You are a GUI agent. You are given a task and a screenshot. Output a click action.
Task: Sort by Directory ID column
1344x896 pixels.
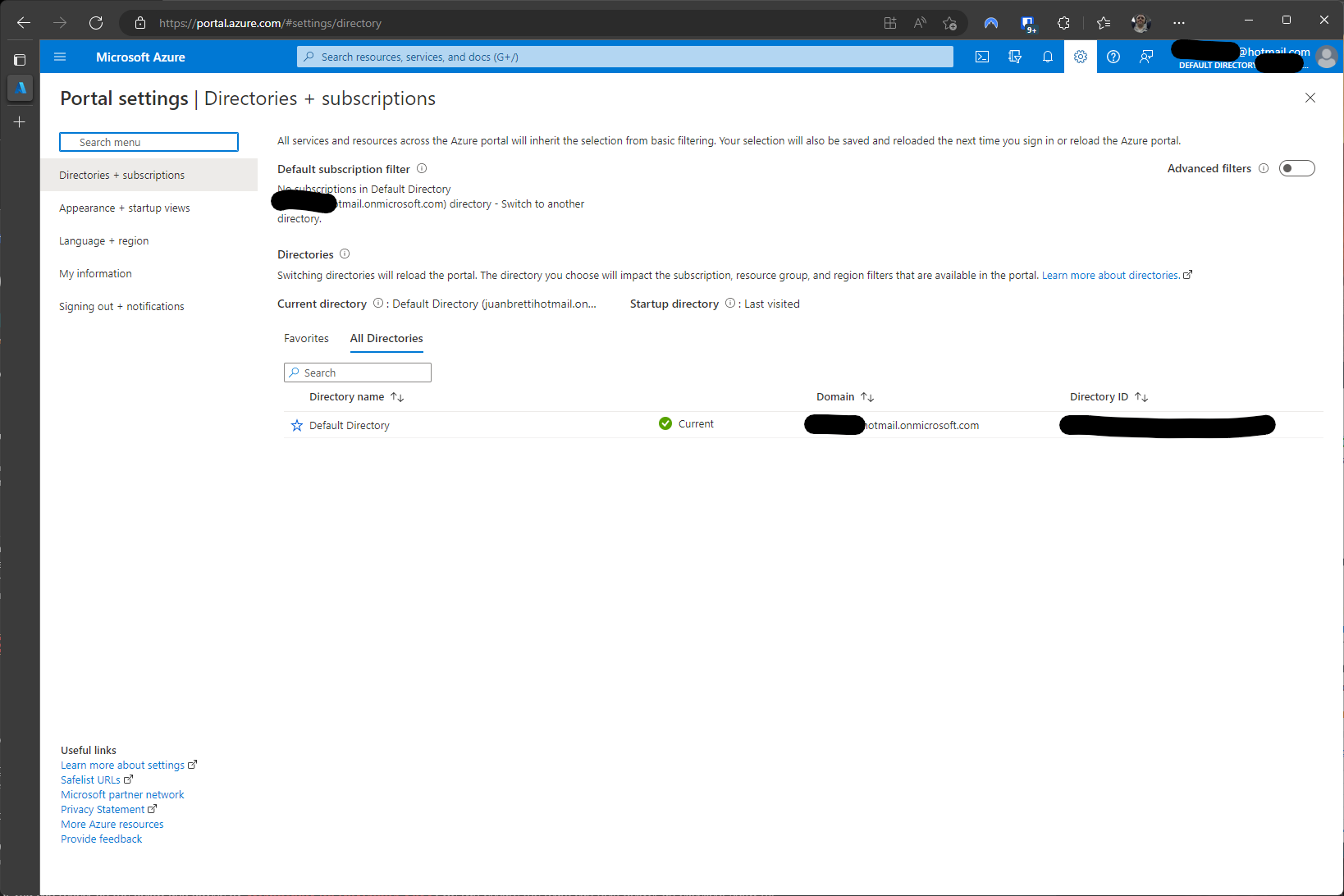1109,397
